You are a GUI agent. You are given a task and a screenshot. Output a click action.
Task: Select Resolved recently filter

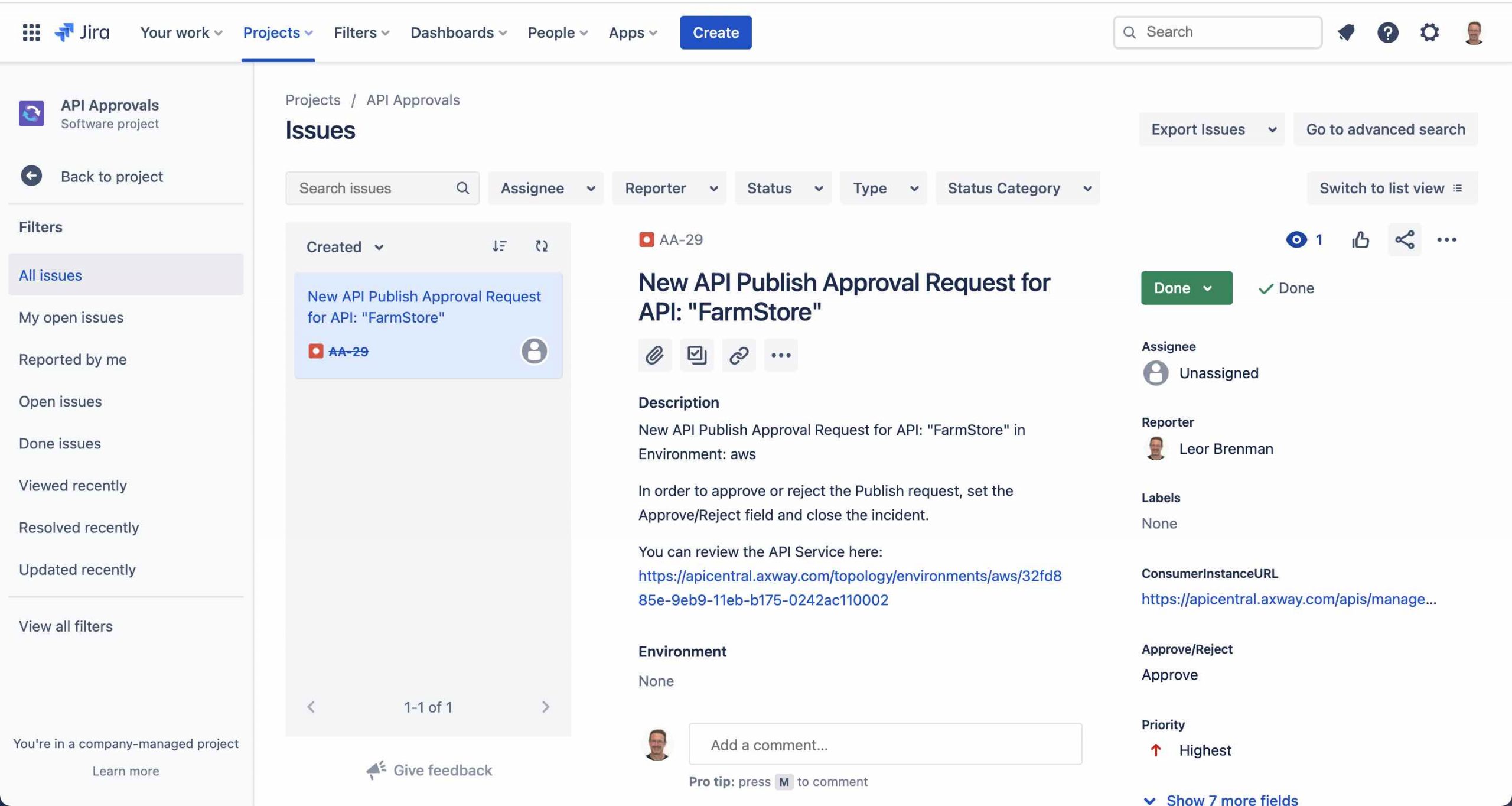126,526
